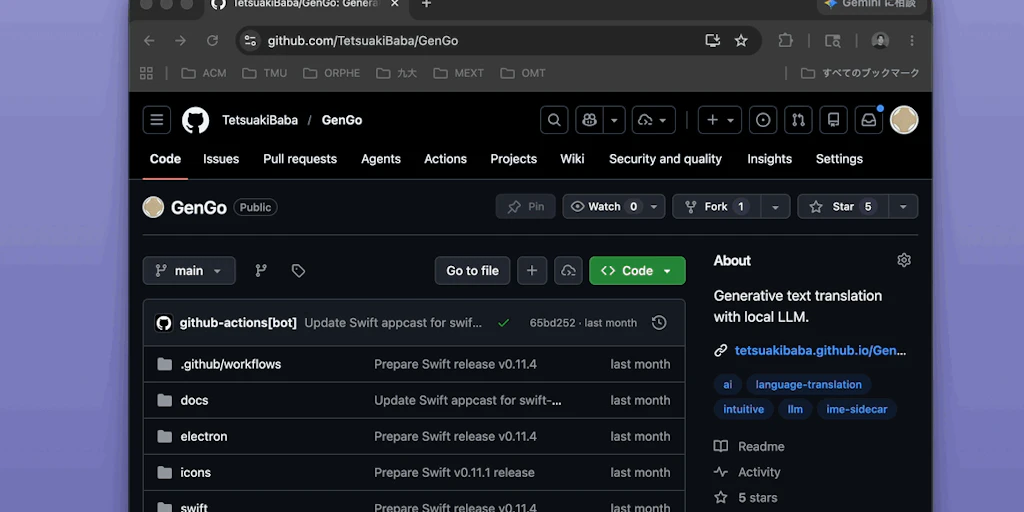Open the repository Settings tab
Image resolution: width=1024 pixels, height=512 pixels.
tap(839, 159)
